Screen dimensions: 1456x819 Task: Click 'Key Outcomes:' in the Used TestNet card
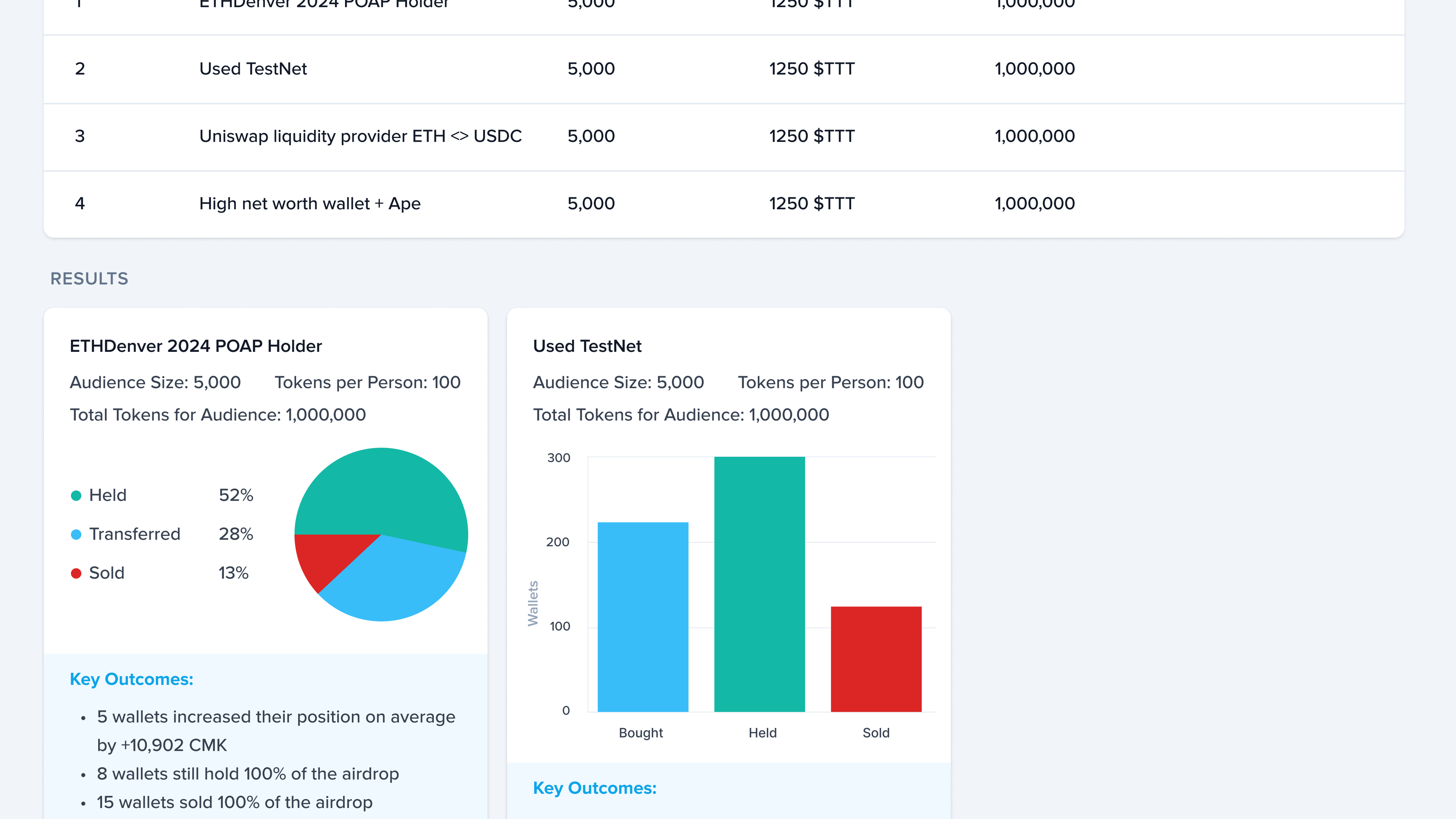(595, 789)
